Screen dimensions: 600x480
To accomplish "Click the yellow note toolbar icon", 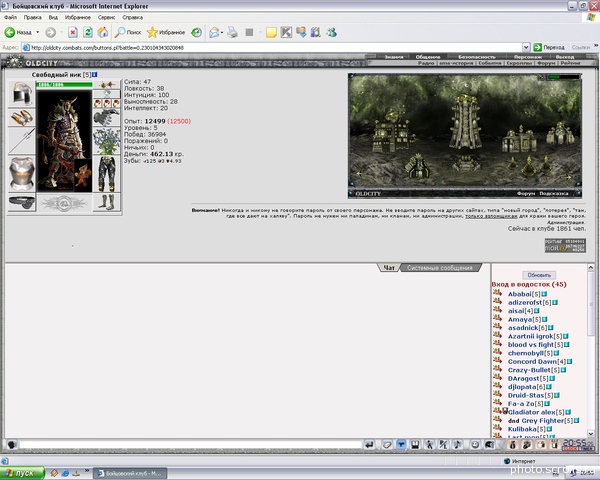I will (271, 33).
